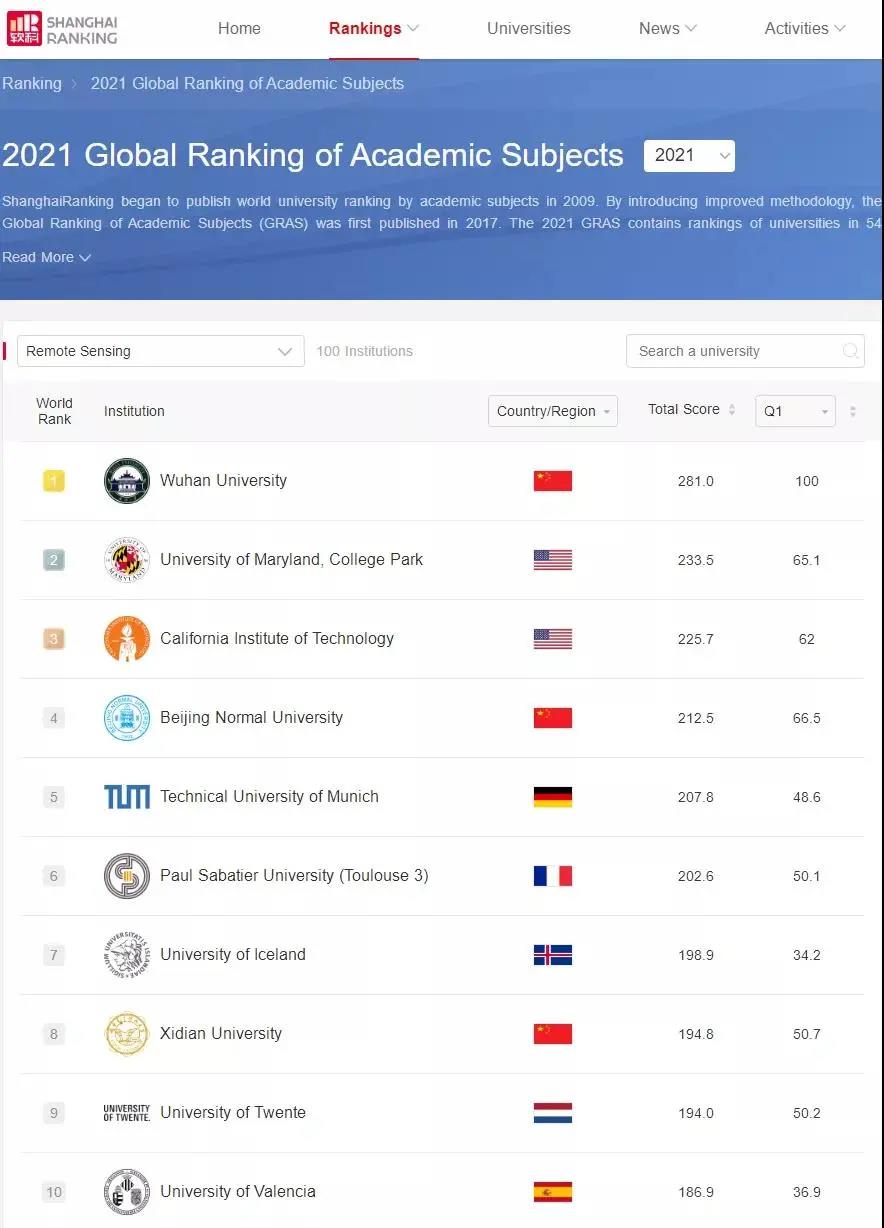The width and height of the screenshot is (884, 1228).
Task: Click China flag in Beijing Normal row
Action: click(x=553, y=718)
